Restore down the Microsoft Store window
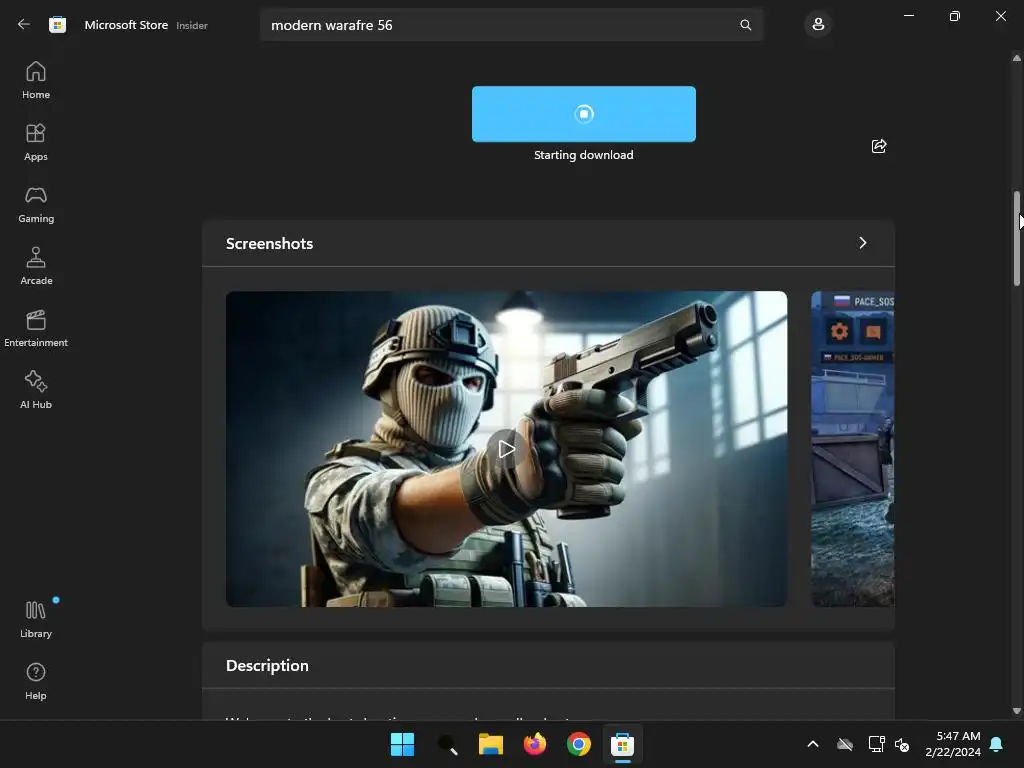 pyautogui.click(x=955, y=16)
